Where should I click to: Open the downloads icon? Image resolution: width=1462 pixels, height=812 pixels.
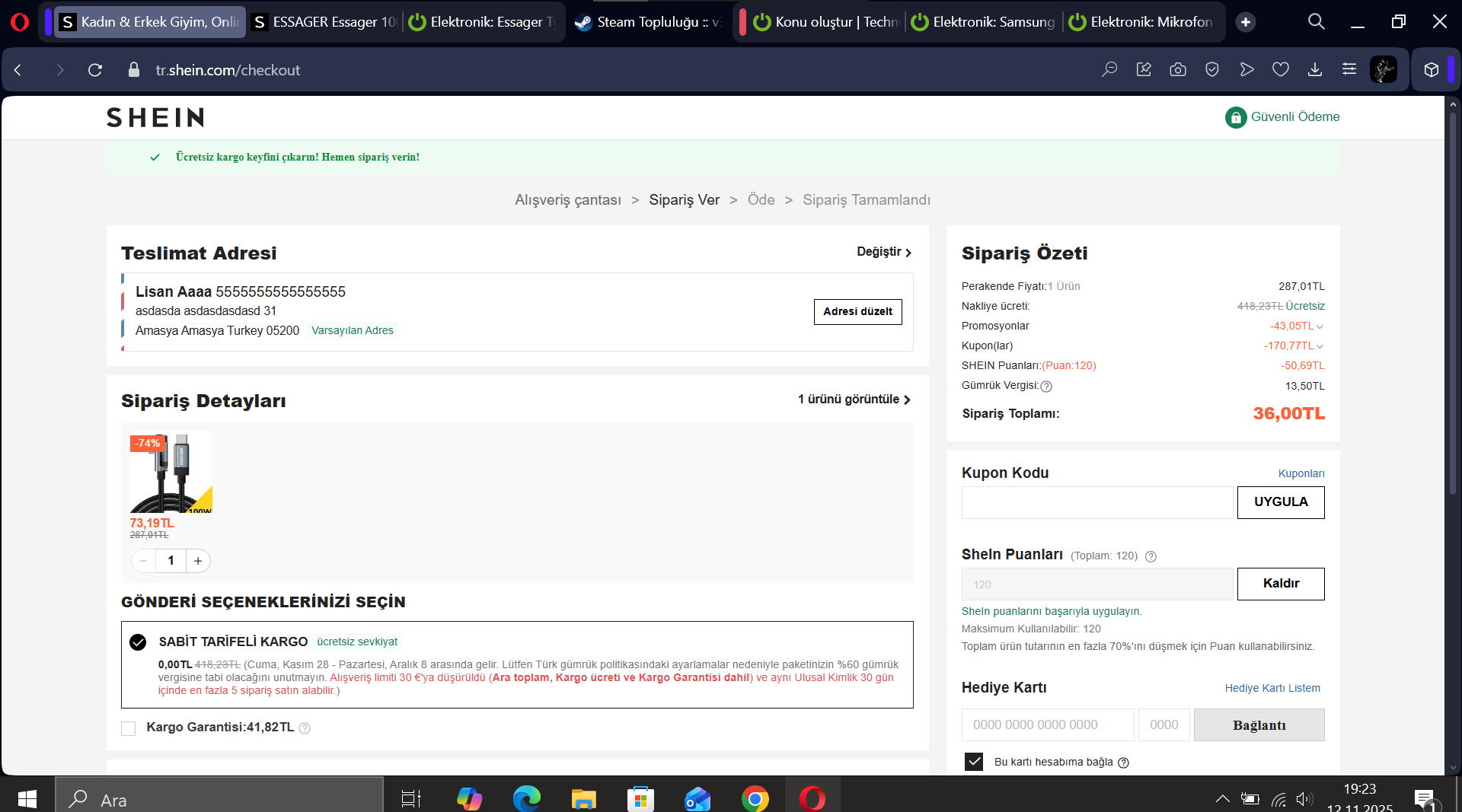tap(1315, 70)
